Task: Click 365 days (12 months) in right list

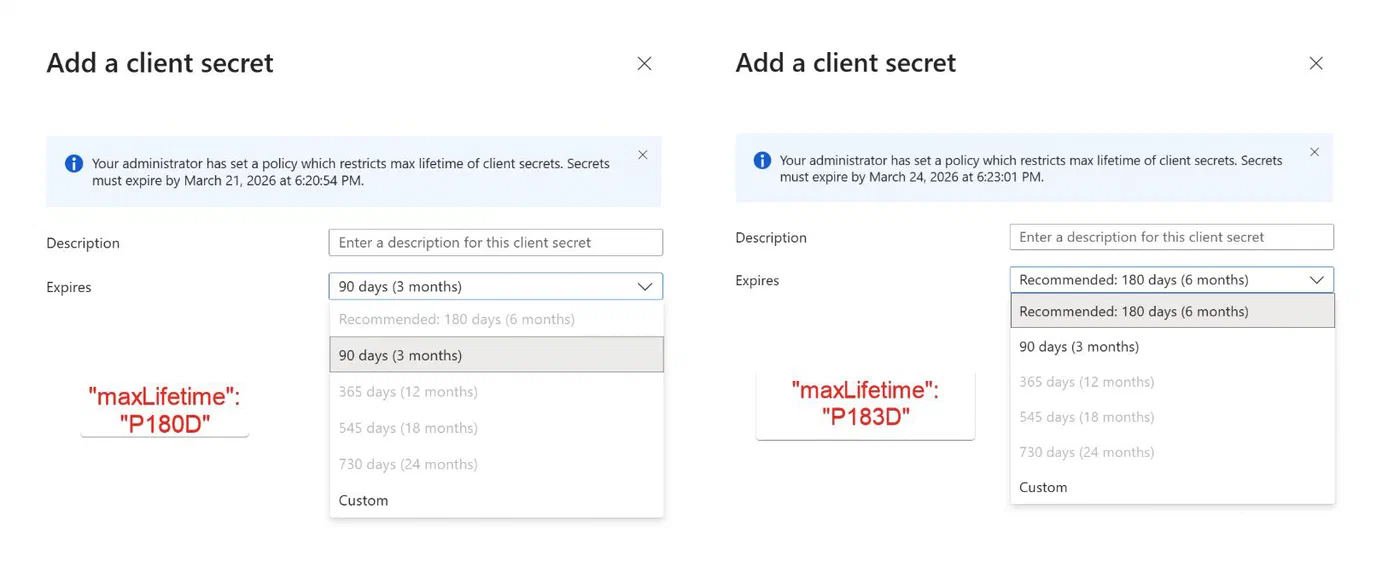Action: point(1172,381)
